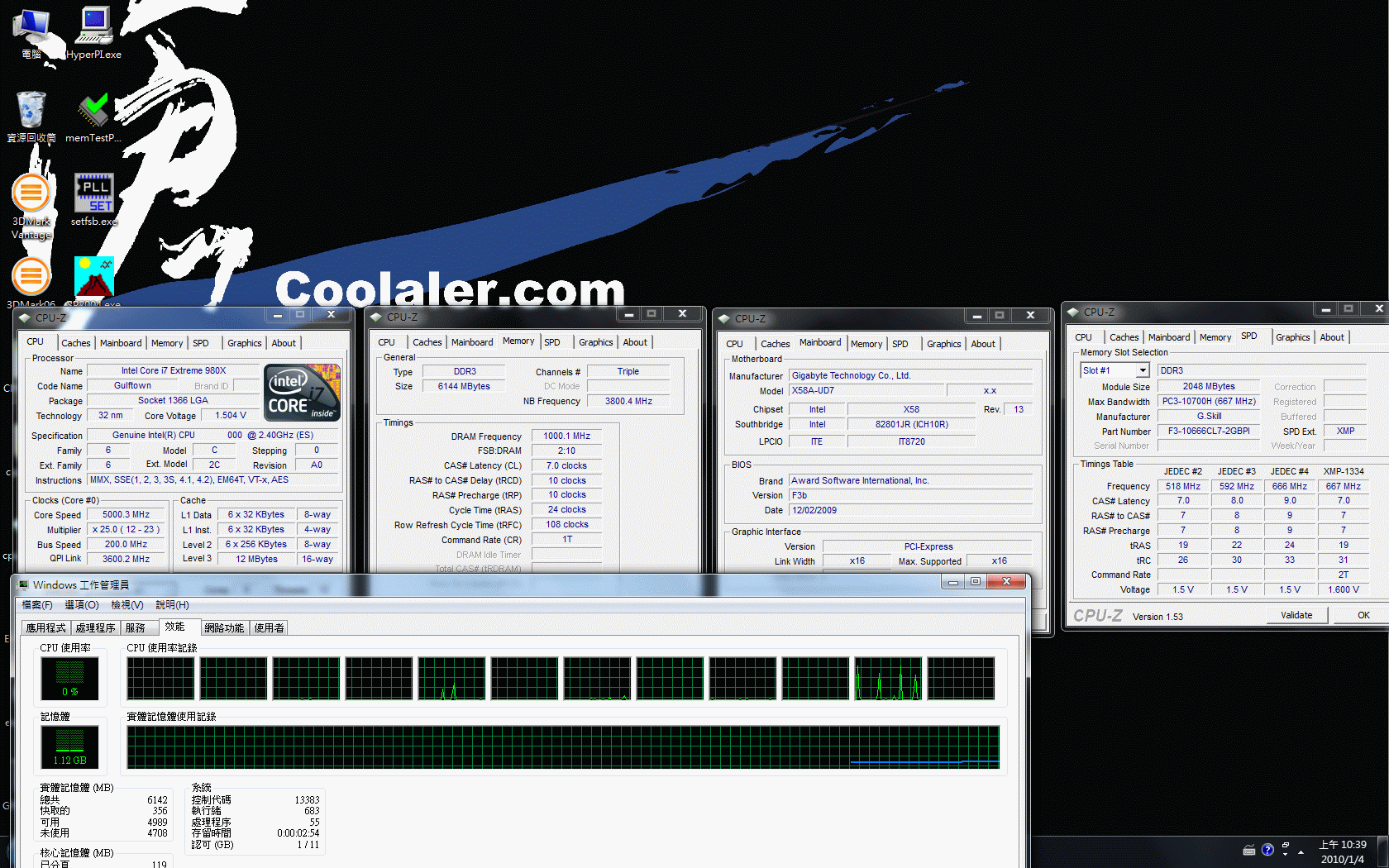The width and height of the screenshot is (1389, 868).
Task: Switch to Users tab in Task Manager
Action: (x=269, y=628)
